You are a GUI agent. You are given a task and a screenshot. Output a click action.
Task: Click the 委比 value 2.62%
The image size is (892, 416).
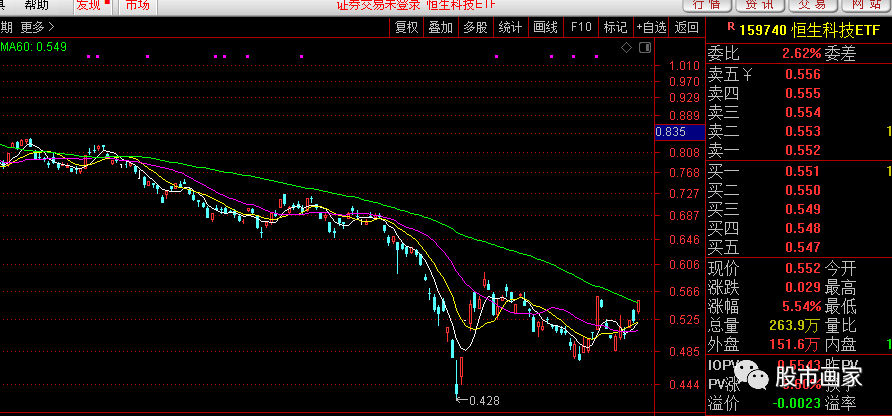(802, 54)
